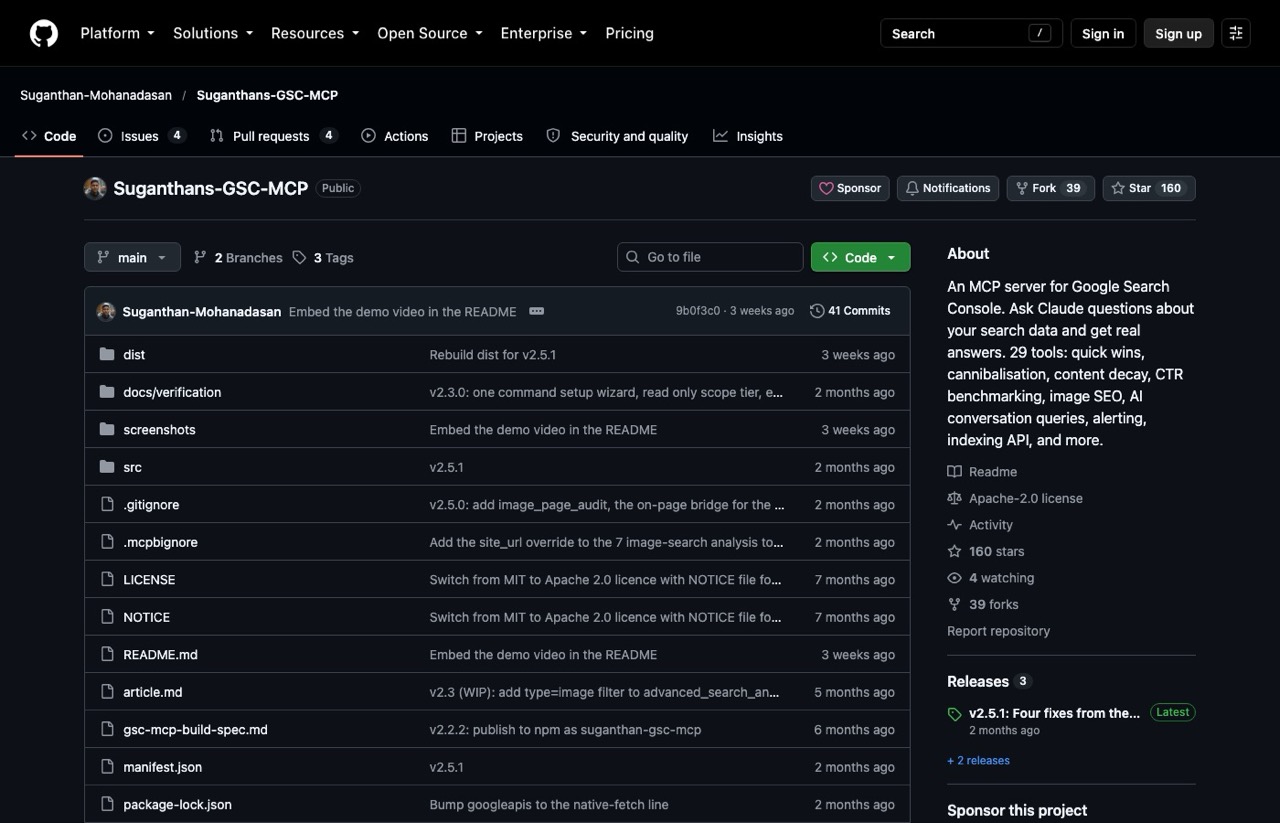Expand the Platform menu
Image resolution: width=1280 pixels, height=823 pixels.
(117, 33)
